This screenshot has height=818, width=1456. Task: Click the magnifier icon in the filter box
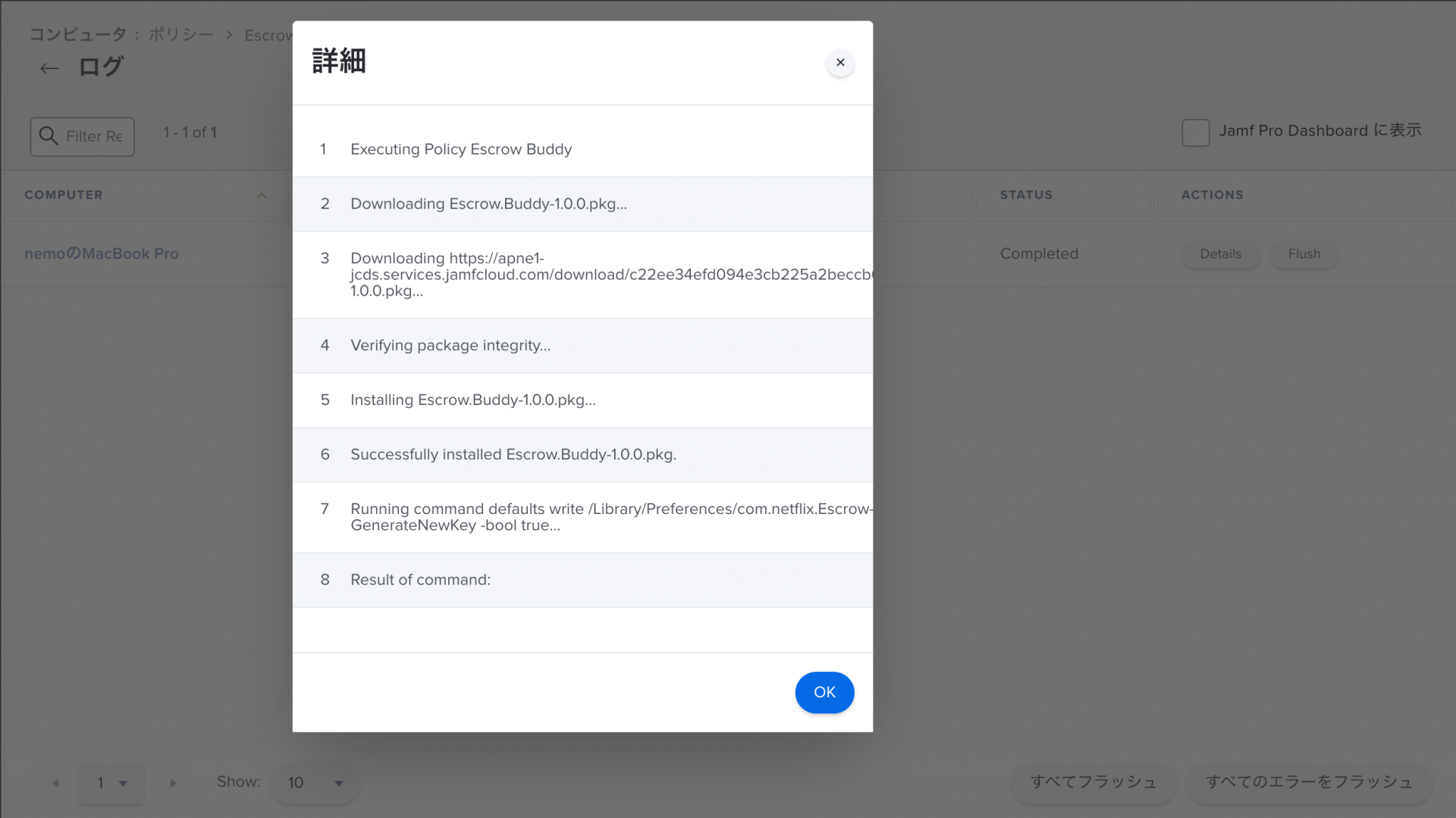click(x=48, y=136)
